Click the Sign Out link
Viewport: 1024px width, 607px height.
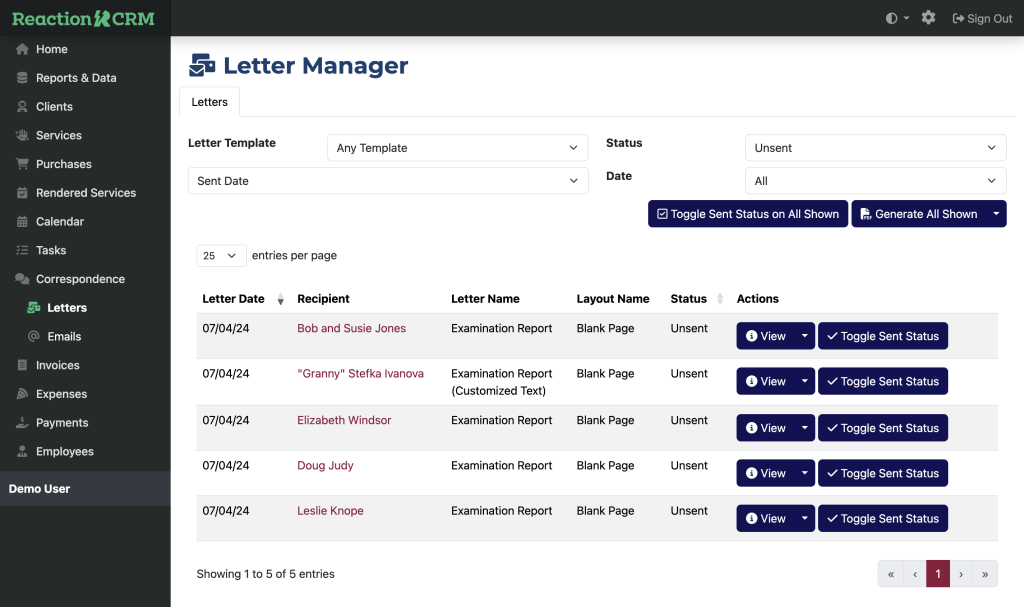982,18
